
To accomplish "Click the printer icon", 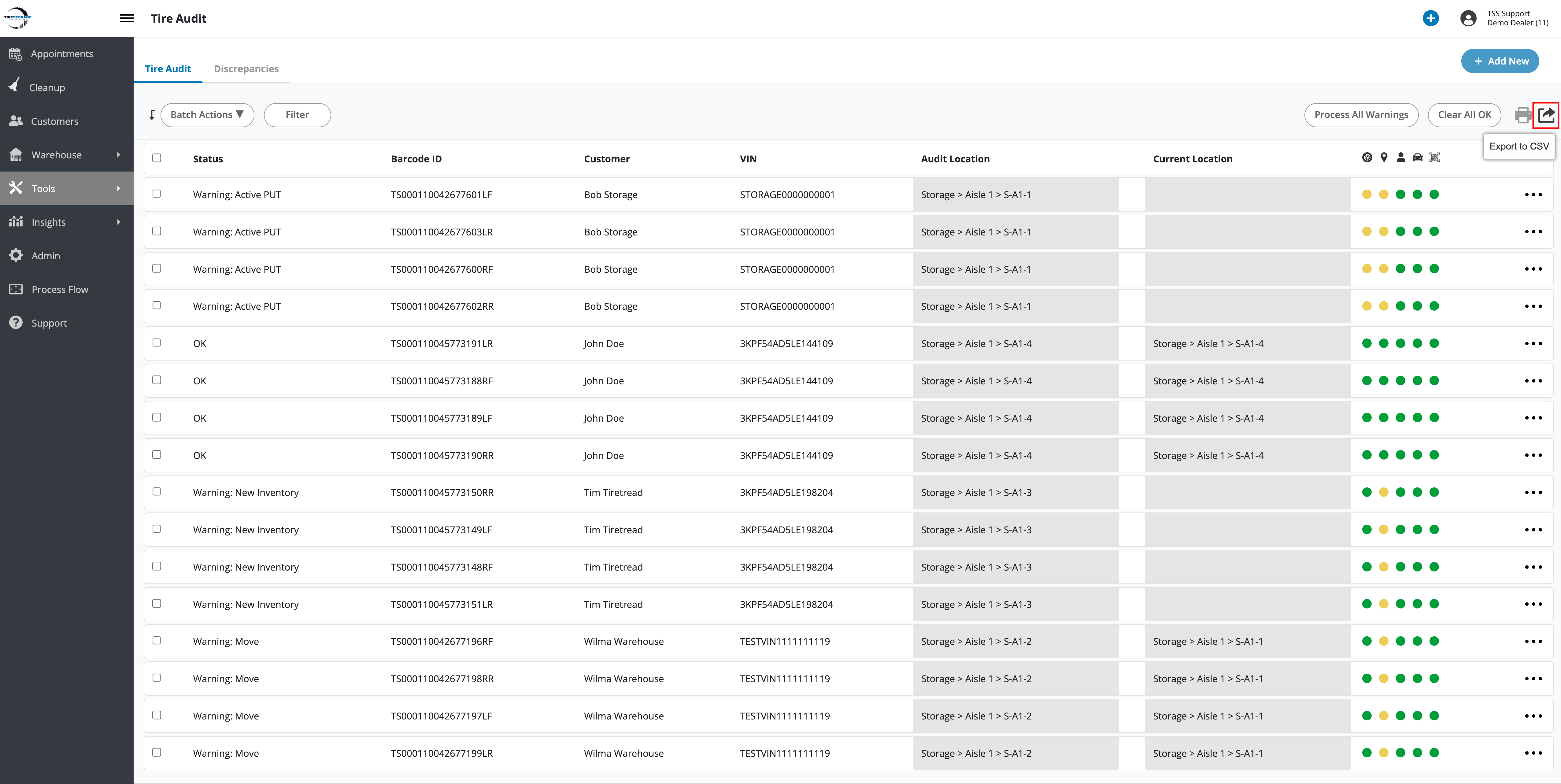I will point(1522,114).
